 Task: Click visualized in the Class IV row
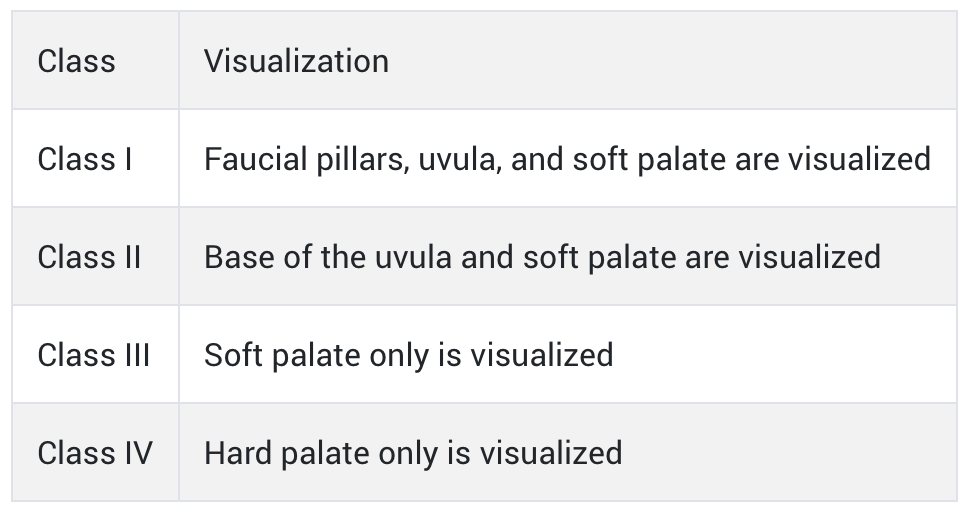(551, 454)
